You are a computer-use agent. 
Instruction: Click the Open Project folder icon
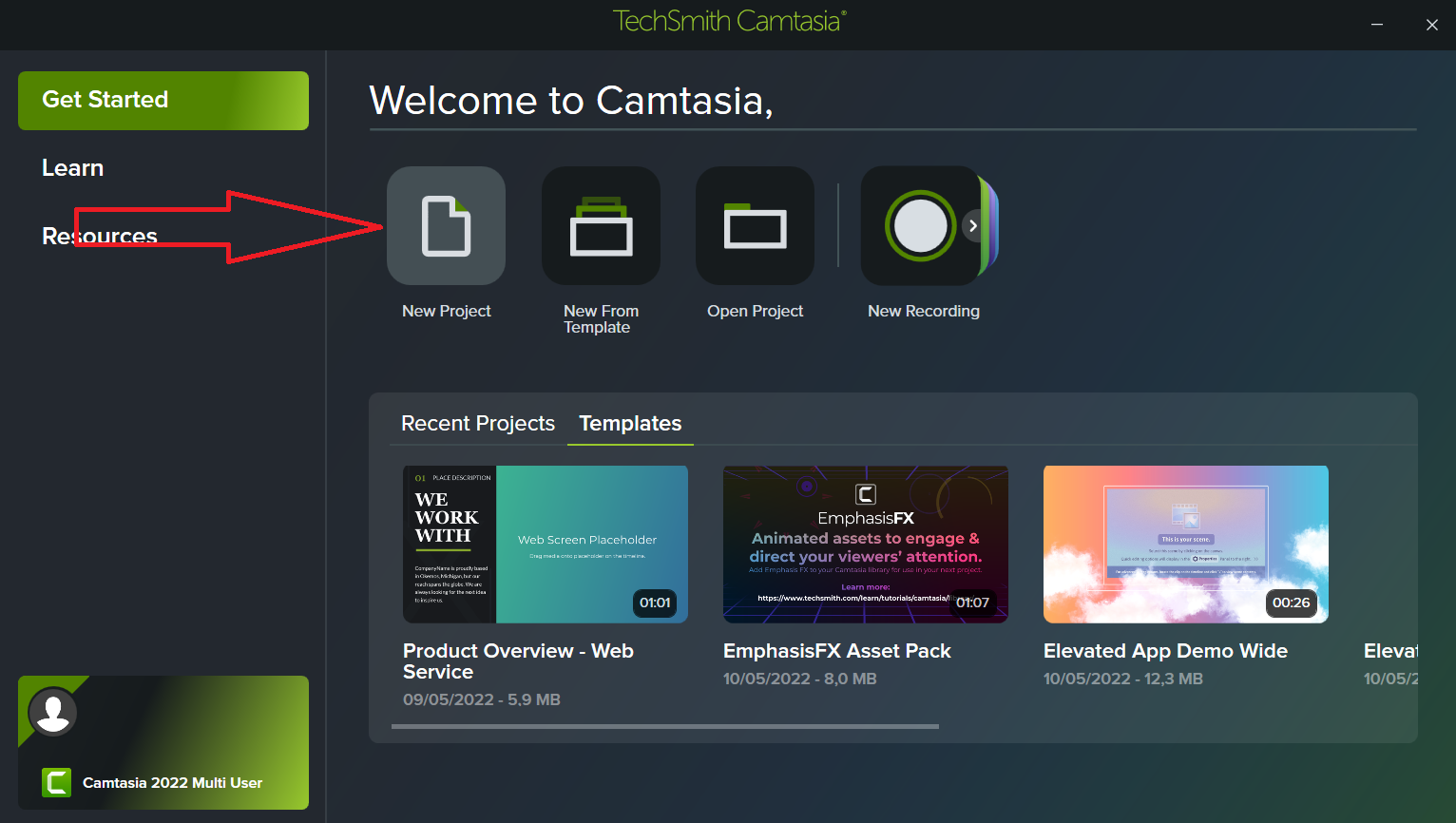(755, 226)
